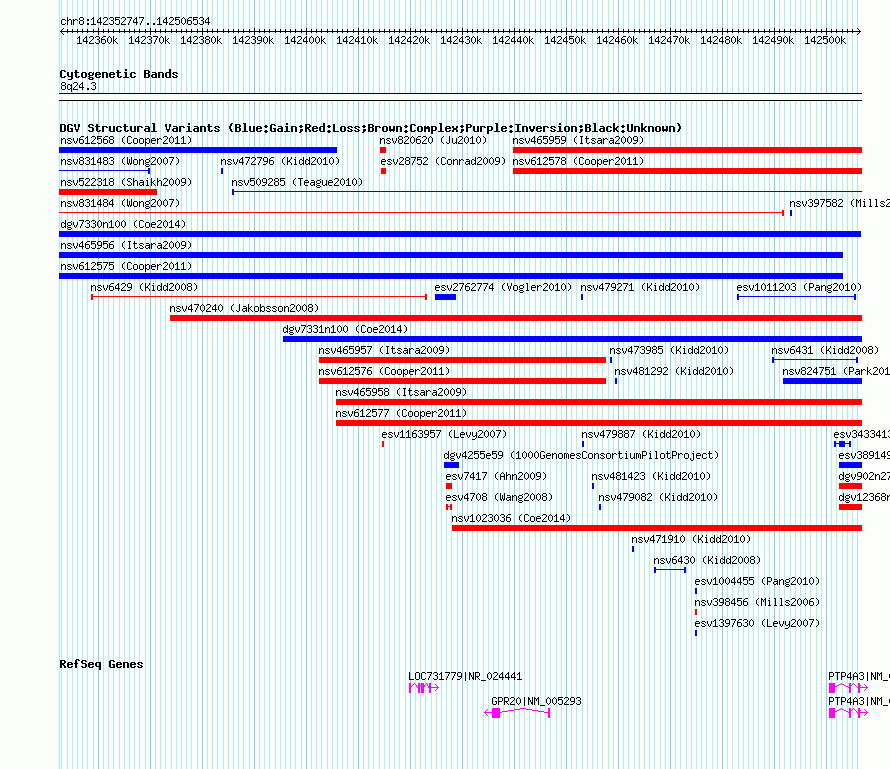Click the nsv509285 (Teague2010) label
The width and height of the screenshot is (890, 769).
(297, 182)
